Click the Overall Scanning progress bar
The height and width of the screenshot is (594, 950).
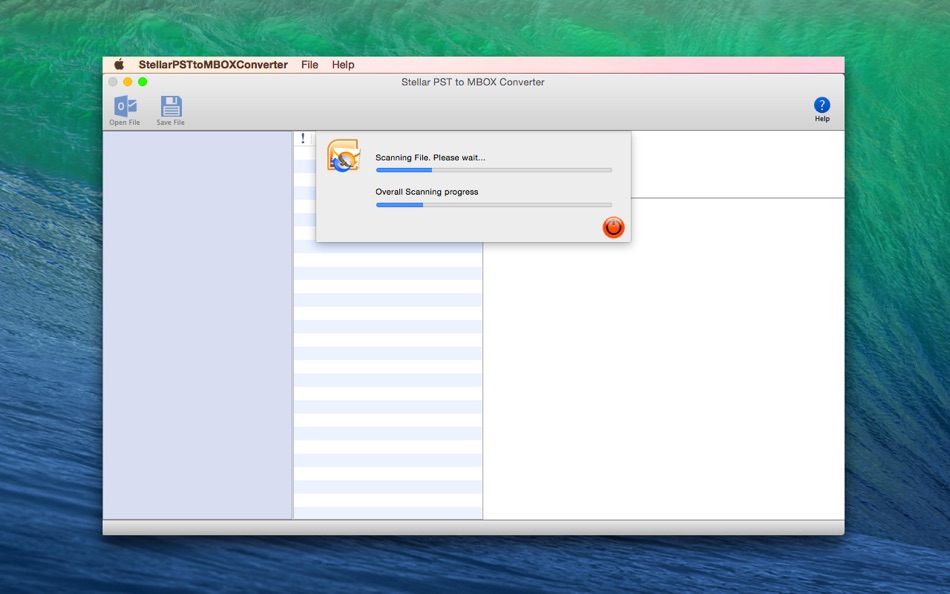click(x=494, y=205)
